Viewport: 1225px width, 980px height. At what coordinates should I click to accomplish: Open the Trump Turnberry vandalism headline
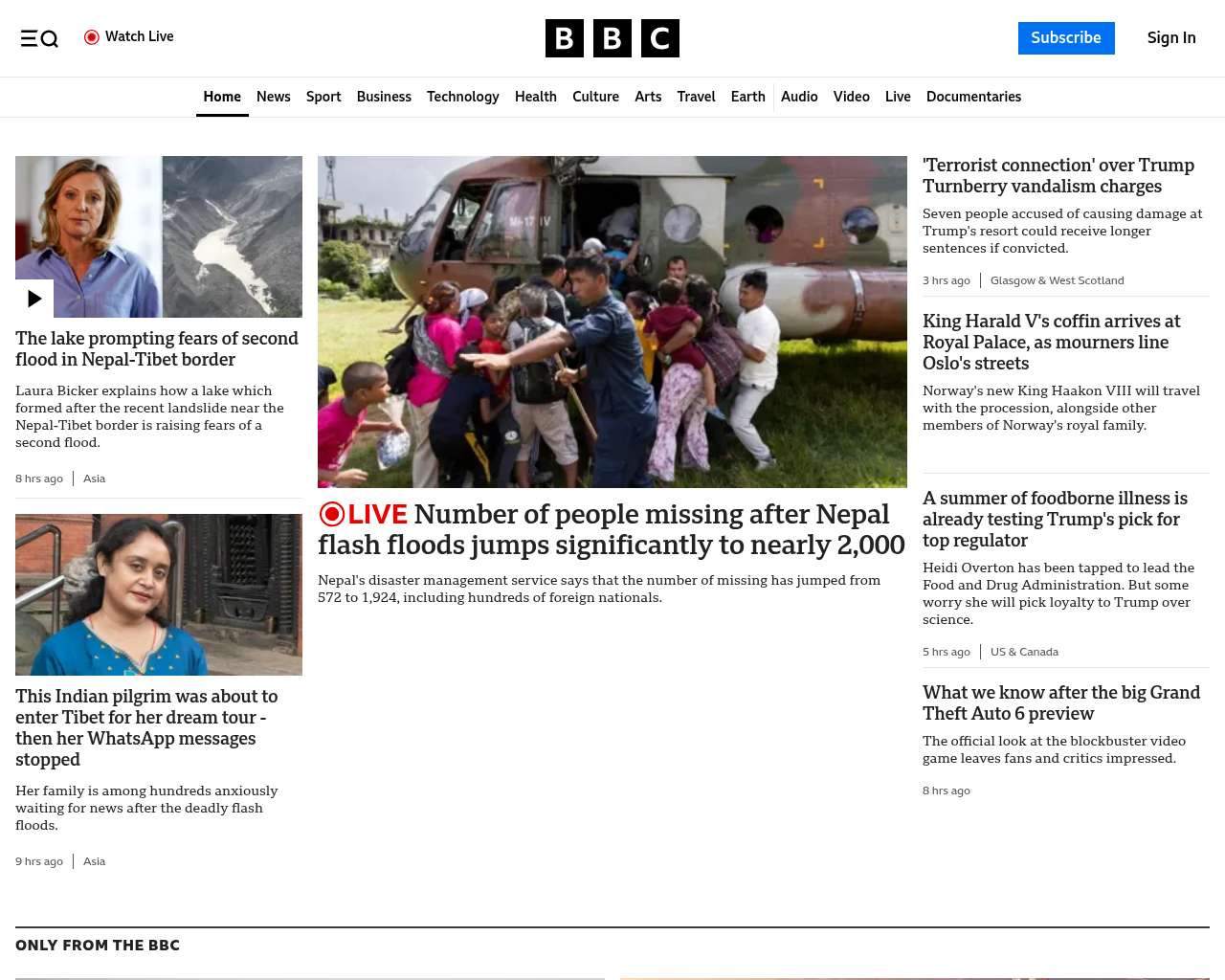1058,176
